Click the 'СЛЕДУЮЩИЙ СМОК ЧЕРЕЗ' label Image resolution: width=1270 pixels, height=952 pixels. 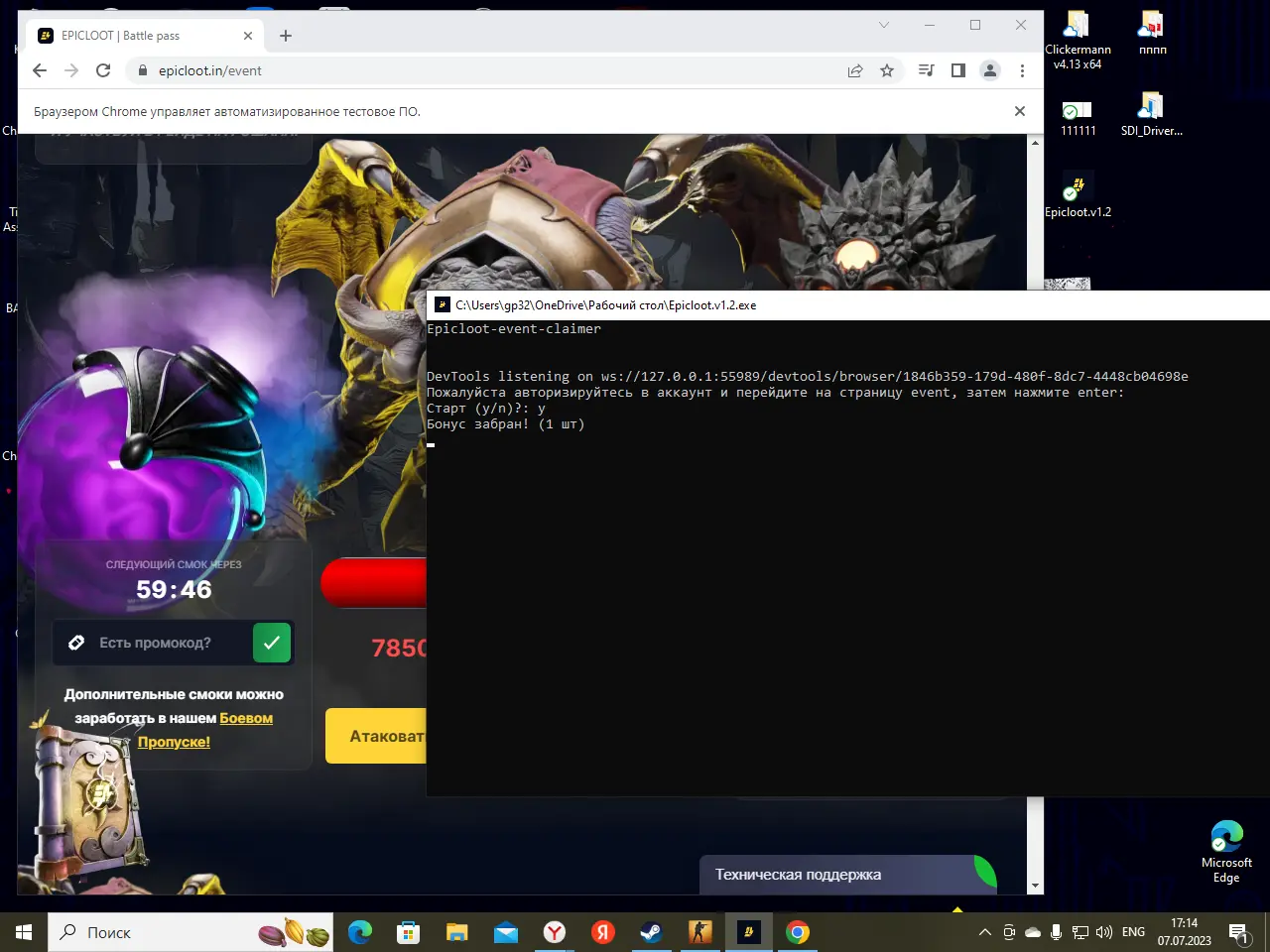pyautogui.click(x=174, y=564)
